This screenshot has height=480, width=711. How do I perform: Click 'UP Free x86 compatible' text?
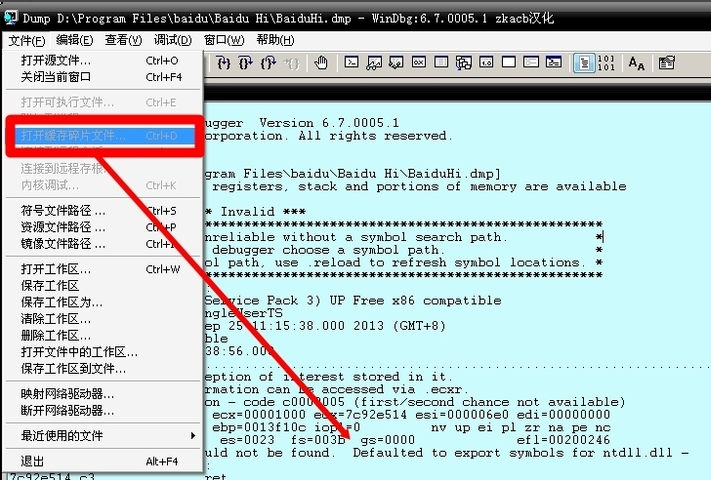415,301
